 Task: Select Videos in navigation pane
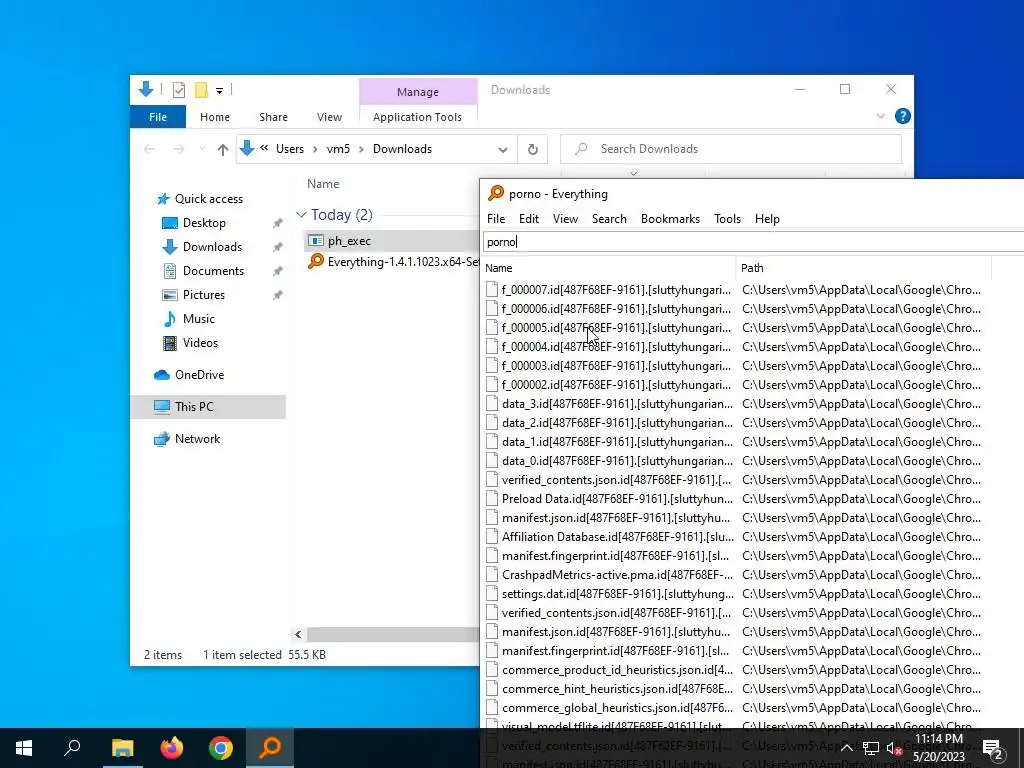coord(200,343)
